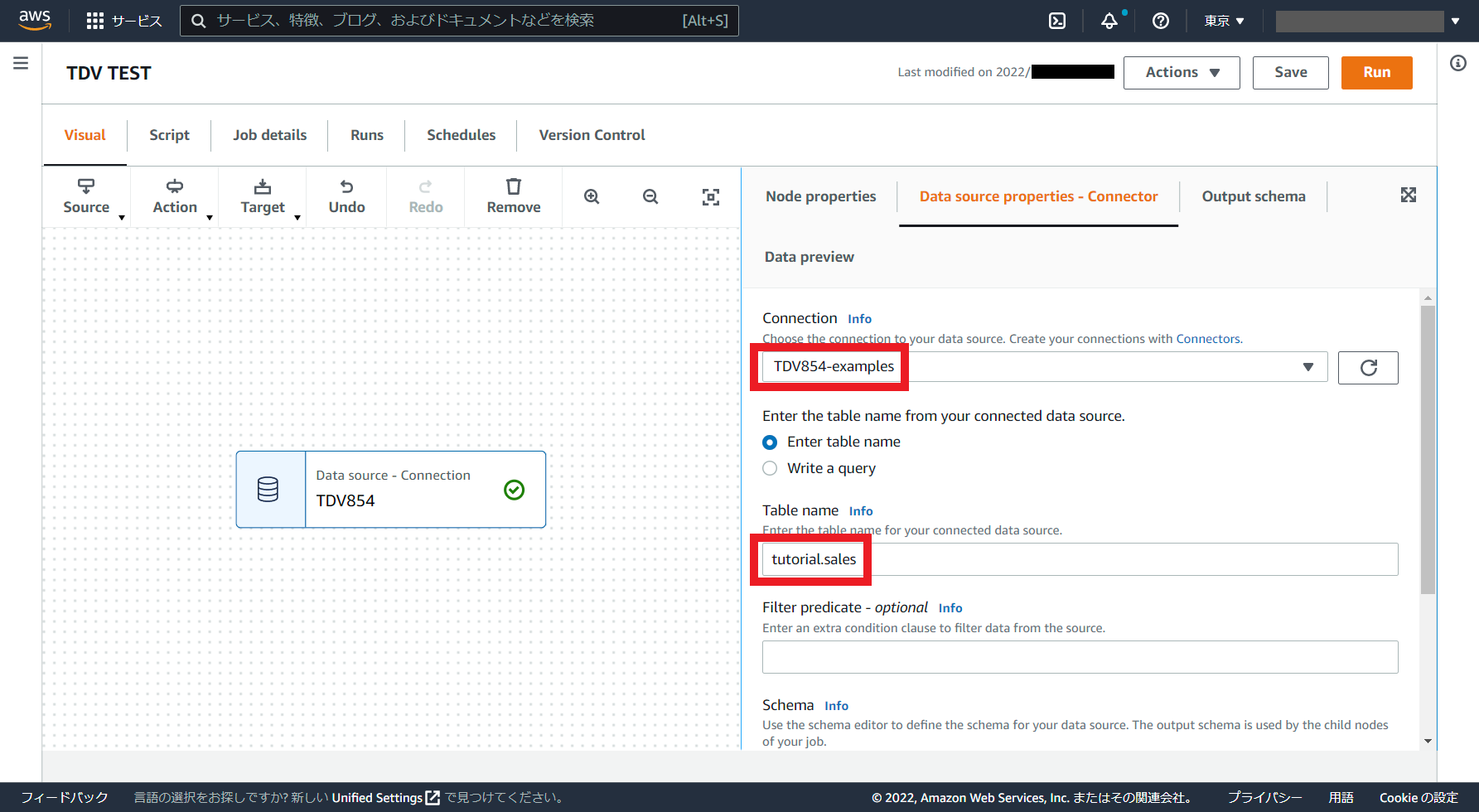1479x812 pixels.
Task: Click the Redo toolbar button
Action: 426,197
